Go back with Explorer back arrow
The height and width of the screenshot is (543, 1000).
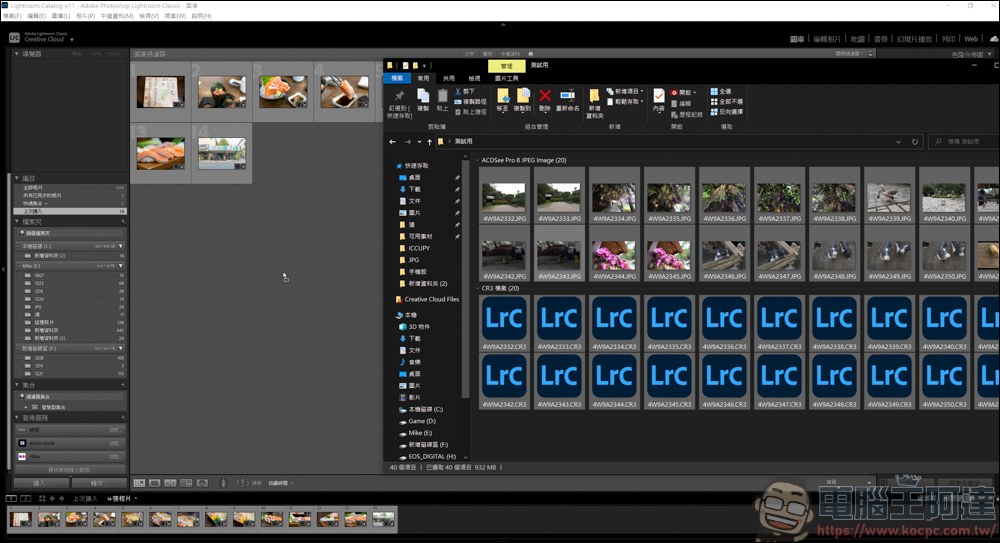tap(392, 142)
